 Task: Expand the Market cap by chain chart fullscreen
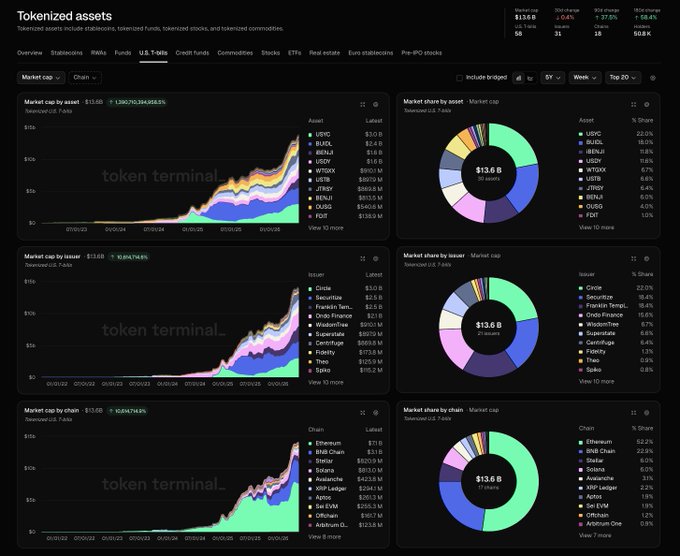[363, 413]
